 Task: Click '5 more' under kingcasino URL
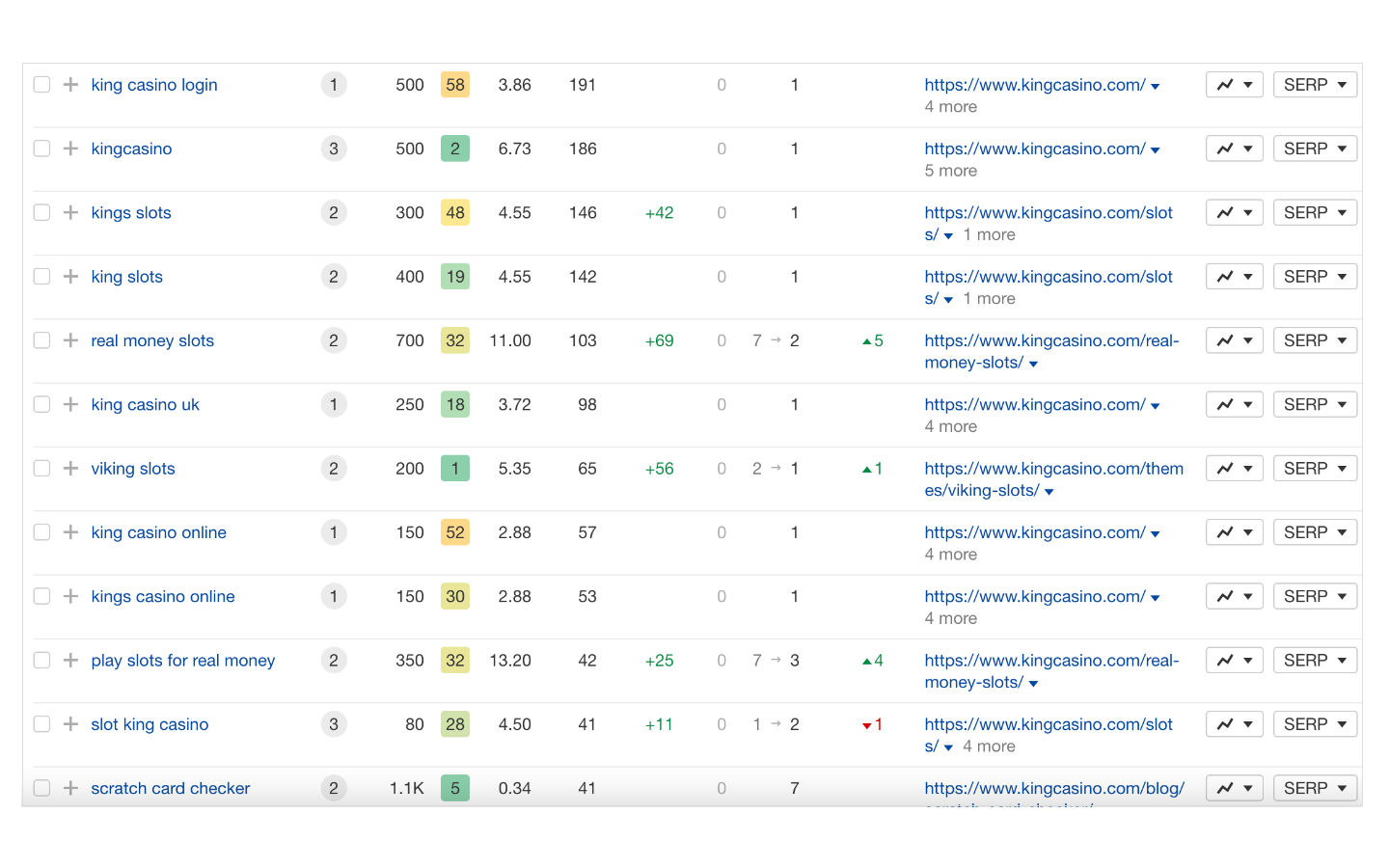click(x=950, y=171)
